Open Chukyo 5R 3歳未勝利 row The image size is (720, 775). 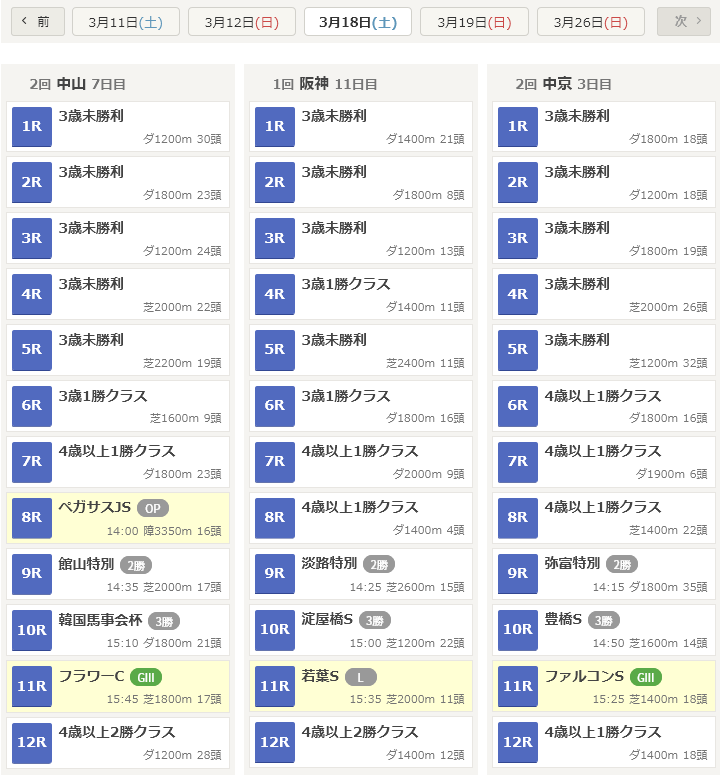604,350
